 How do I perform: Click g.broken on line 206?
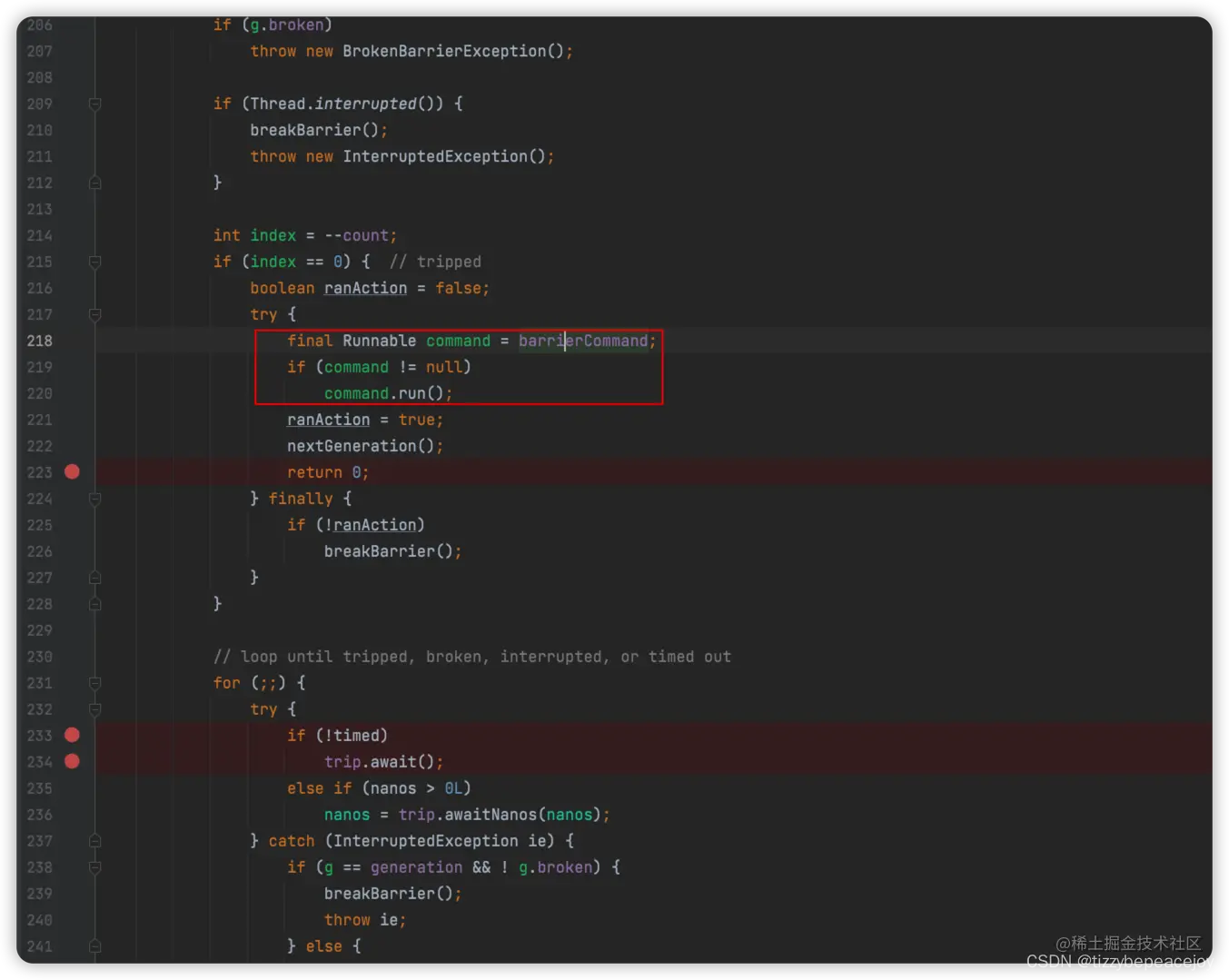tap(287, 25)
